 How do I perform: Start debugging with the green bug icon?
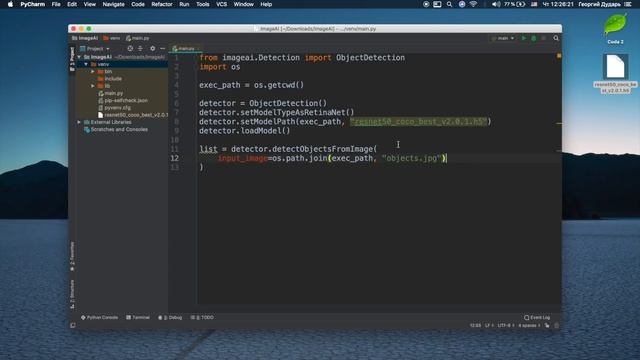(533, 38)
